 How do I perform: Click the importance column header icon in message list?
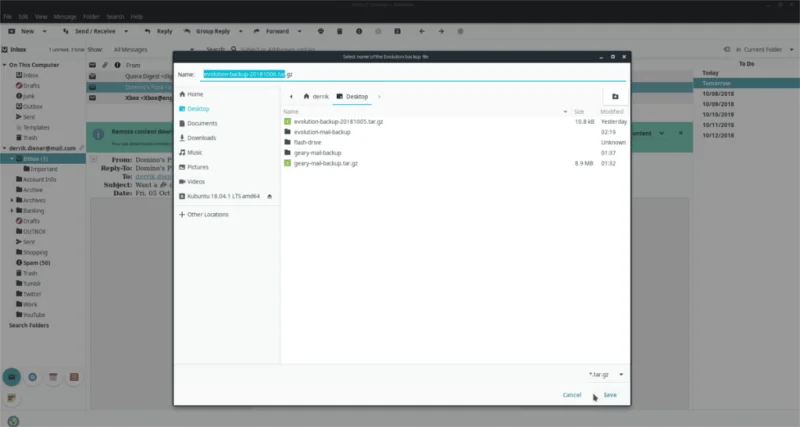coord(117,65)
